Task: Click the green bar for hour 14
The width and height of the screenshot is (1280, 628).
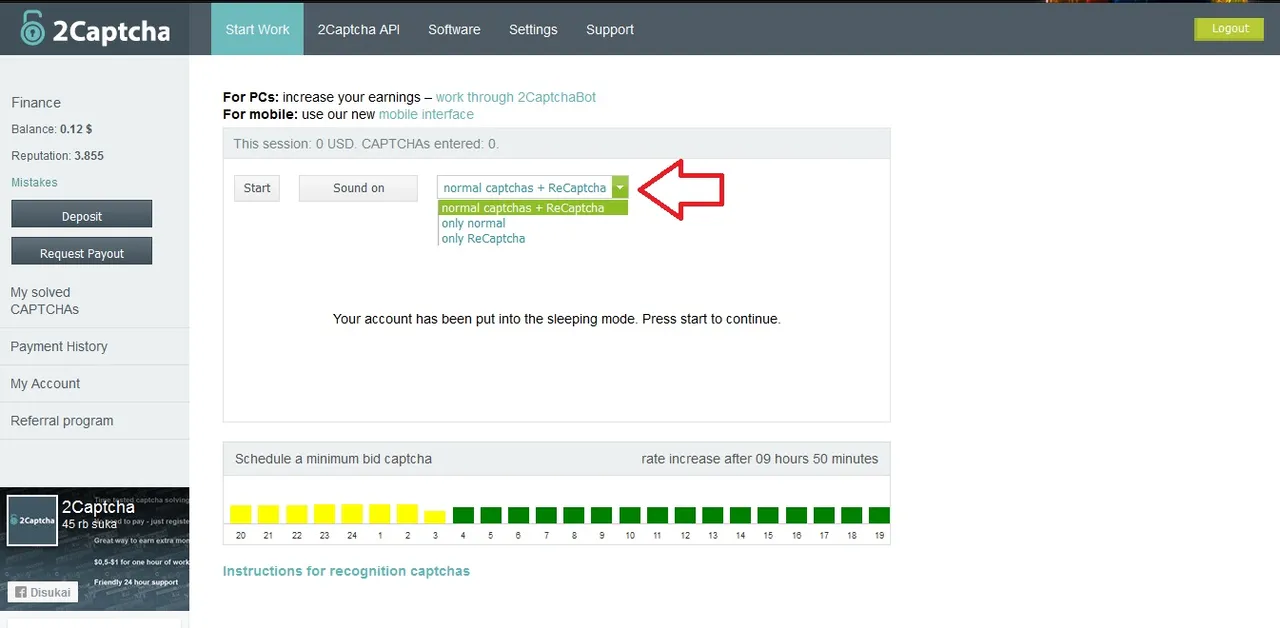Action: pyautogui.click(x=740, y=515)
